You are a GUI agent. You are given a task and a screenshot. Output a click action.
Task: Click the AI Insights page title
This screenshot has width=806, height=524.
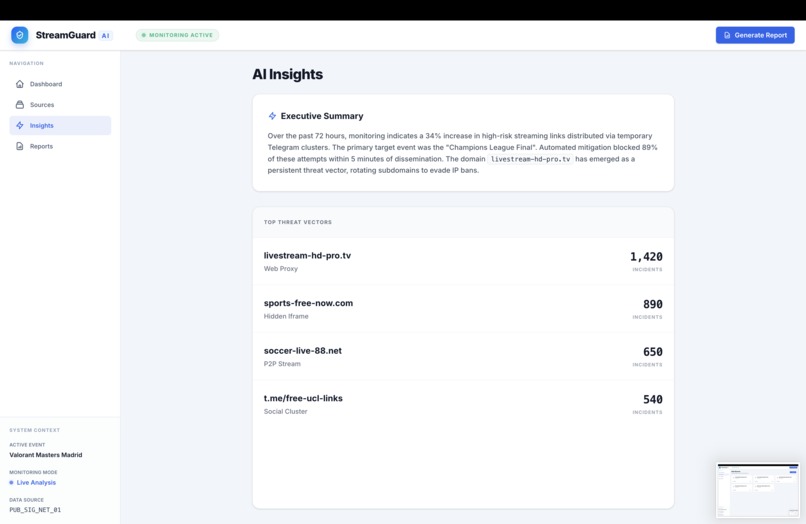click(x=287, y=74)
